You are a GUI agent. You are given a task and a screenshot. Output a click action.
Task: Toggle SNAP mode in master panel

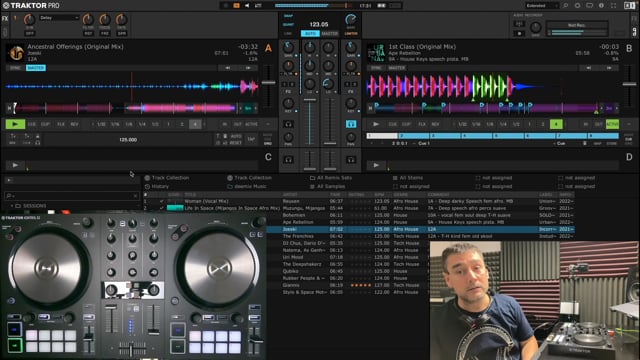(x=288, y=16)
